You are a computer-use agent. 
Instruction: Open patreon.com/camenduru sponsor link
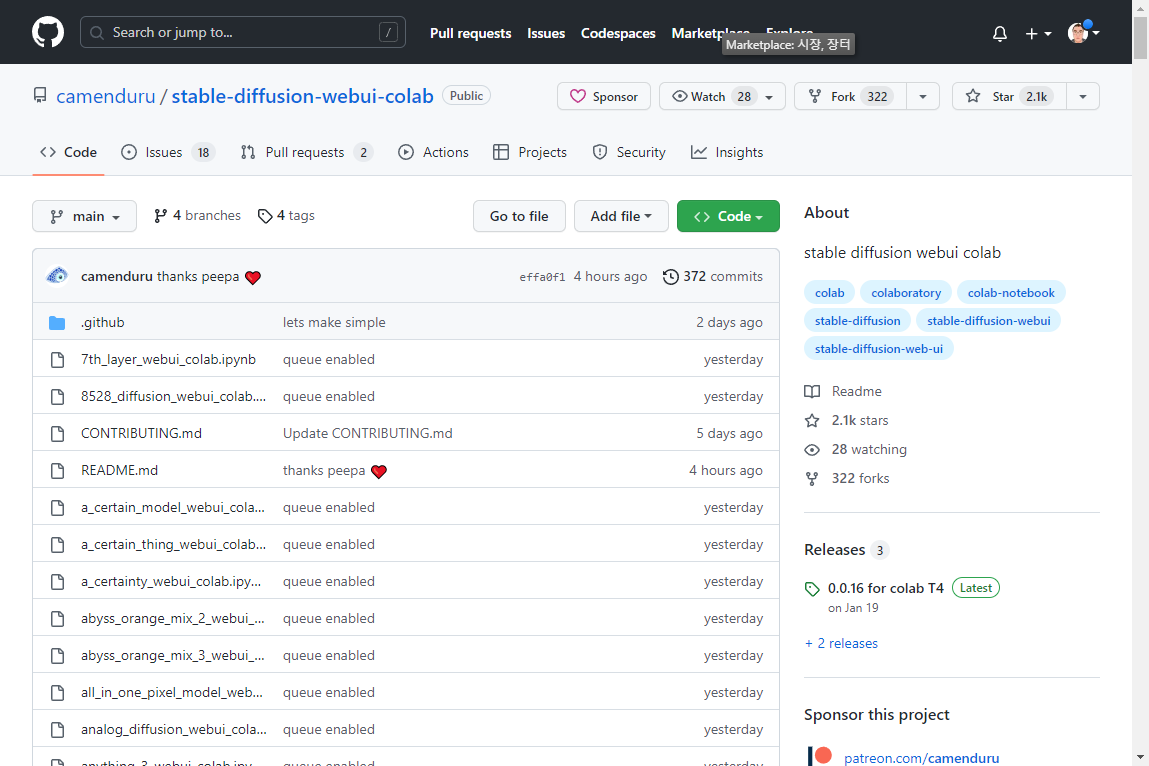(x=921, y=758)
